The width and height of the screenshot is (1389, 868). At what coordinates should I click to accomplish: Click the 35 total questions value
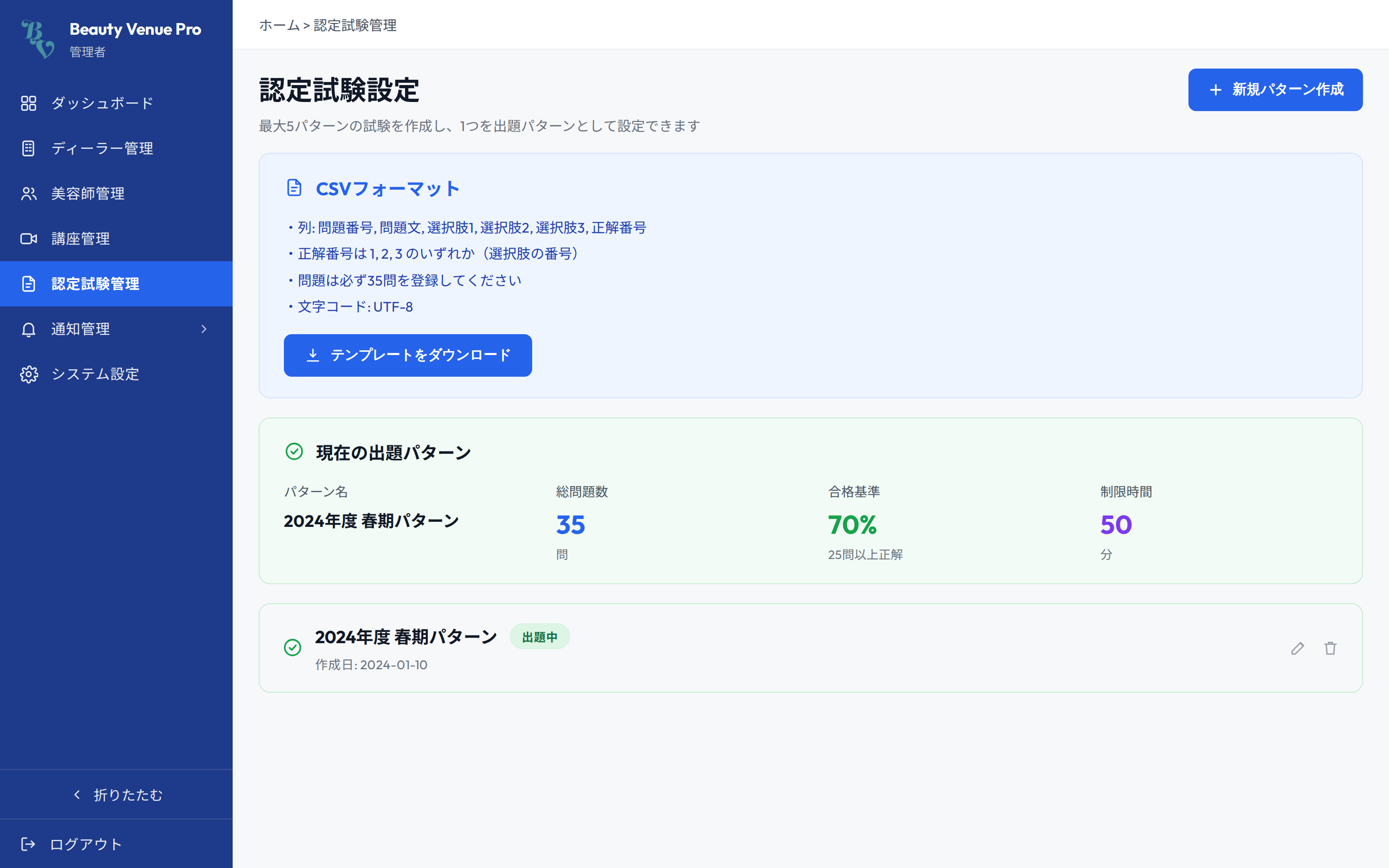[x=570, y=525]
